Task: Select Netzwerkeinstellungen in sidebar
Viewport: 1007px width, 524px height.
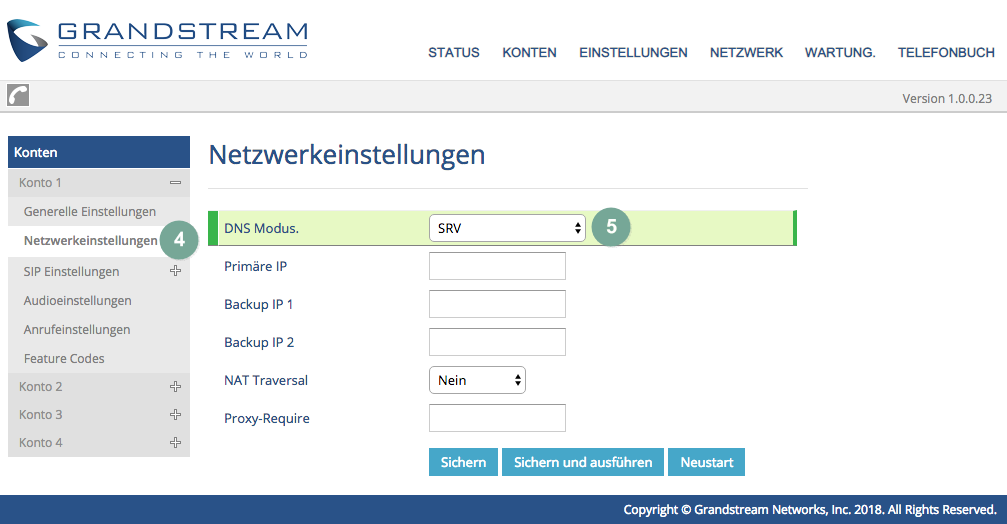Action: pos(91,241)
